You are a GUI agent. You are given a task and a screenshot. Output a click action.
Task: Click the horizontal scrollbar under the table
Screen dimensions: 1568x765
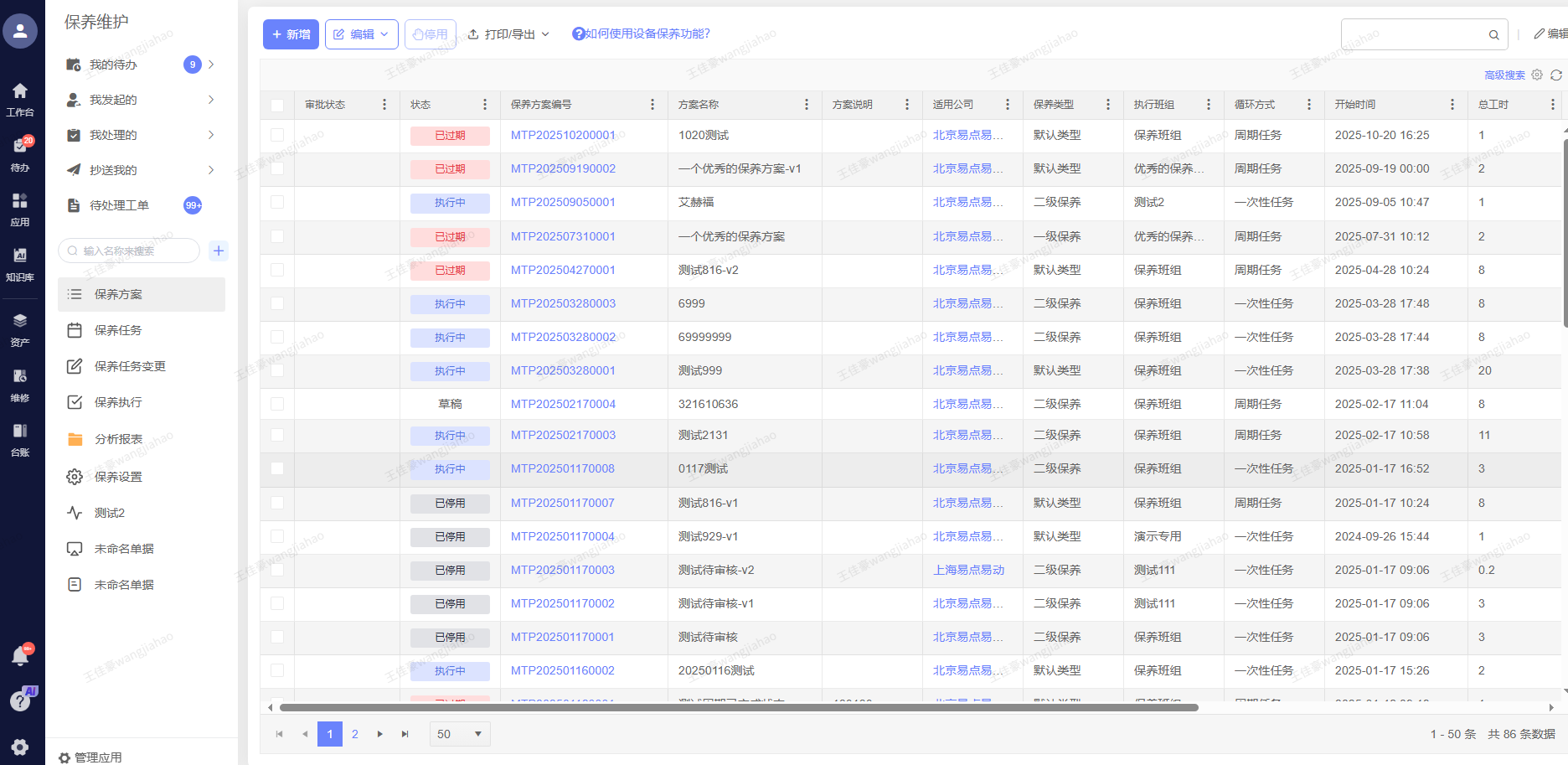pyautogui.click(x=738, y=708)
